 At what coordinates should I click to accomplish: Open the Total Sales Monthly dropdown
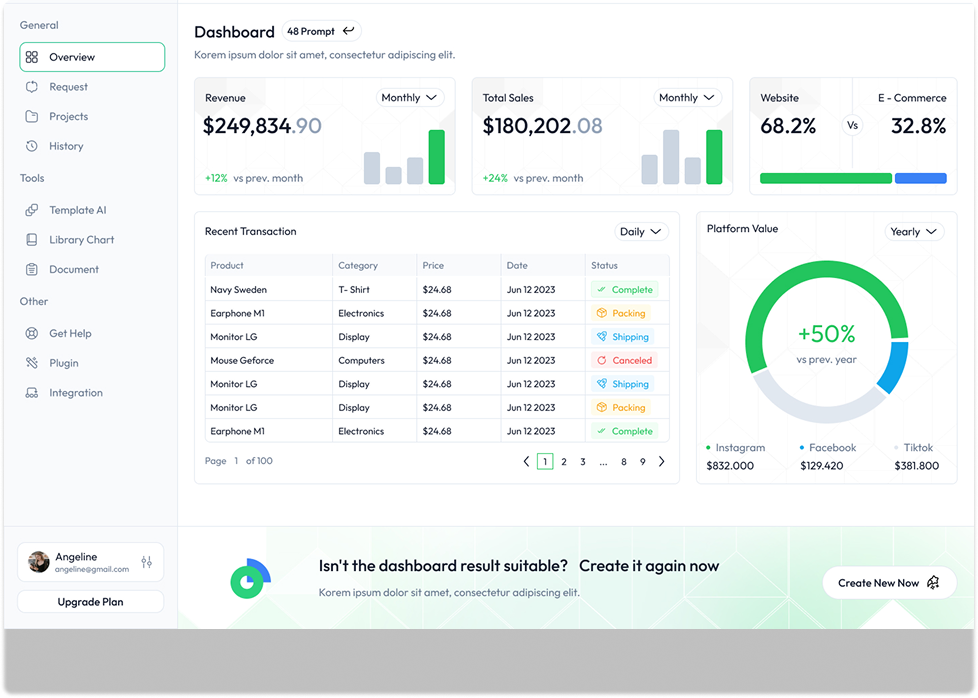pos(688,98)
